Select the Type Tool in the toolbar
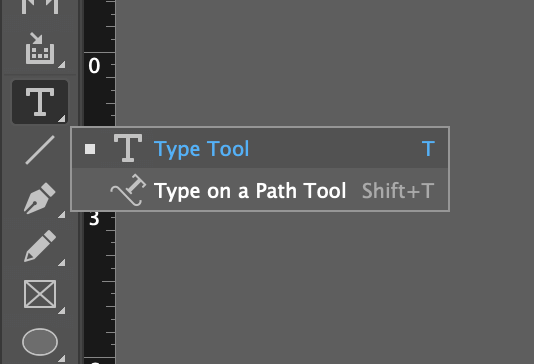 (40, 102)
